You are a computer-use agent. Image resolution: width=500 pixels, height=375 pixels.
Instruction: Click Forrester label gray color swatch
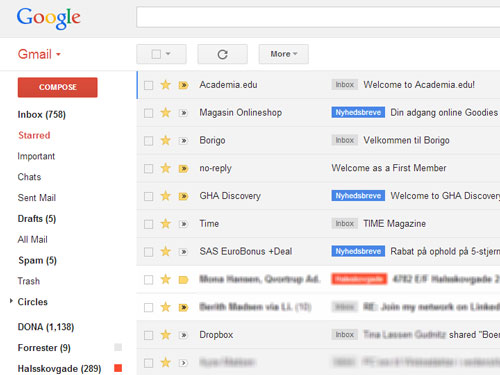tap(118, 347)
